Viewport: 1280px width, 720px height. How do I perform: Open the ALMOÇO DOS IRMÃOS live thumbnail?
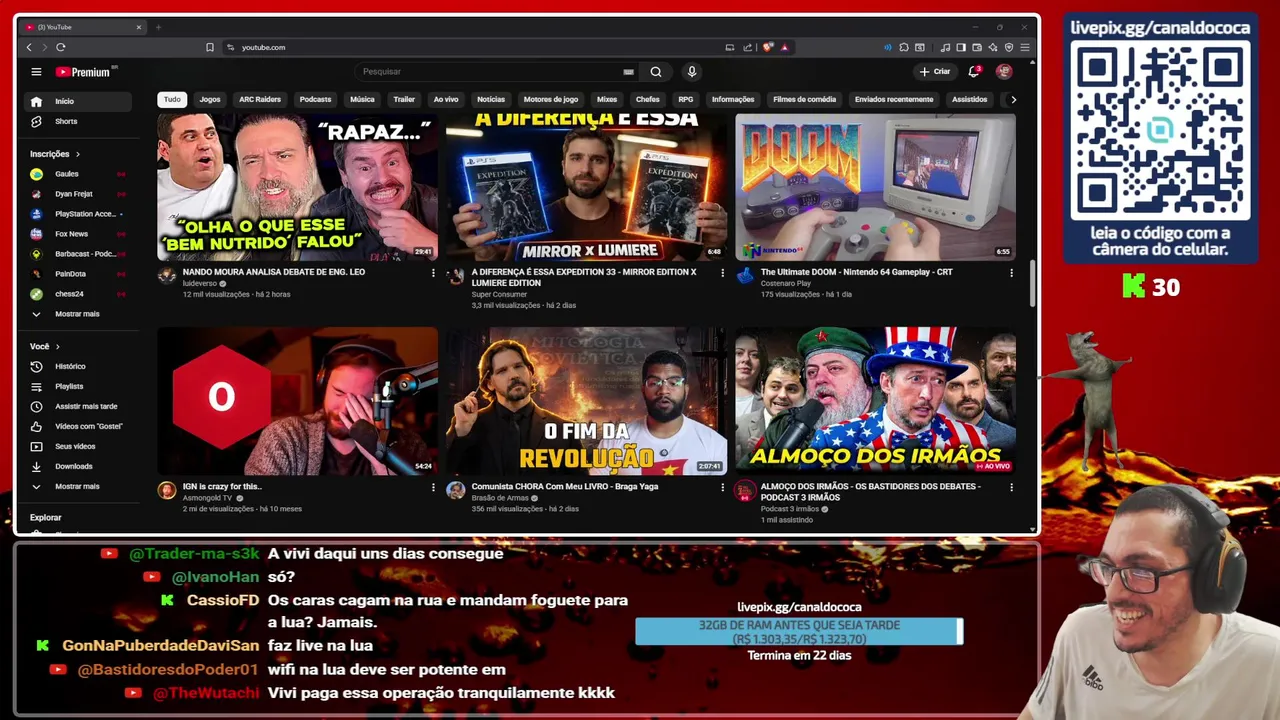(x=875, y=400)
